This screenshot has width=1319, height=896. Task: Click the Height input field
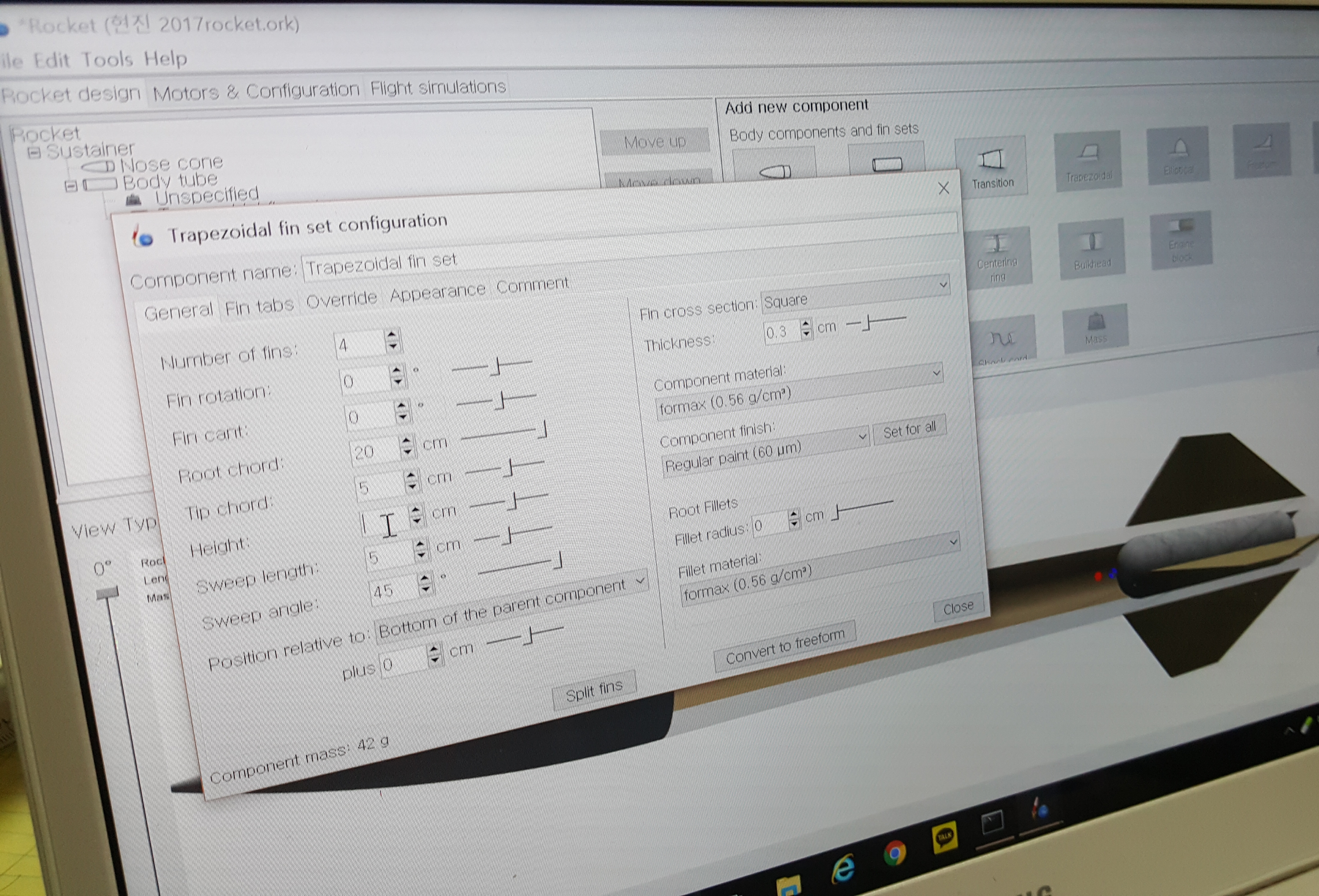tap(384, 522)
